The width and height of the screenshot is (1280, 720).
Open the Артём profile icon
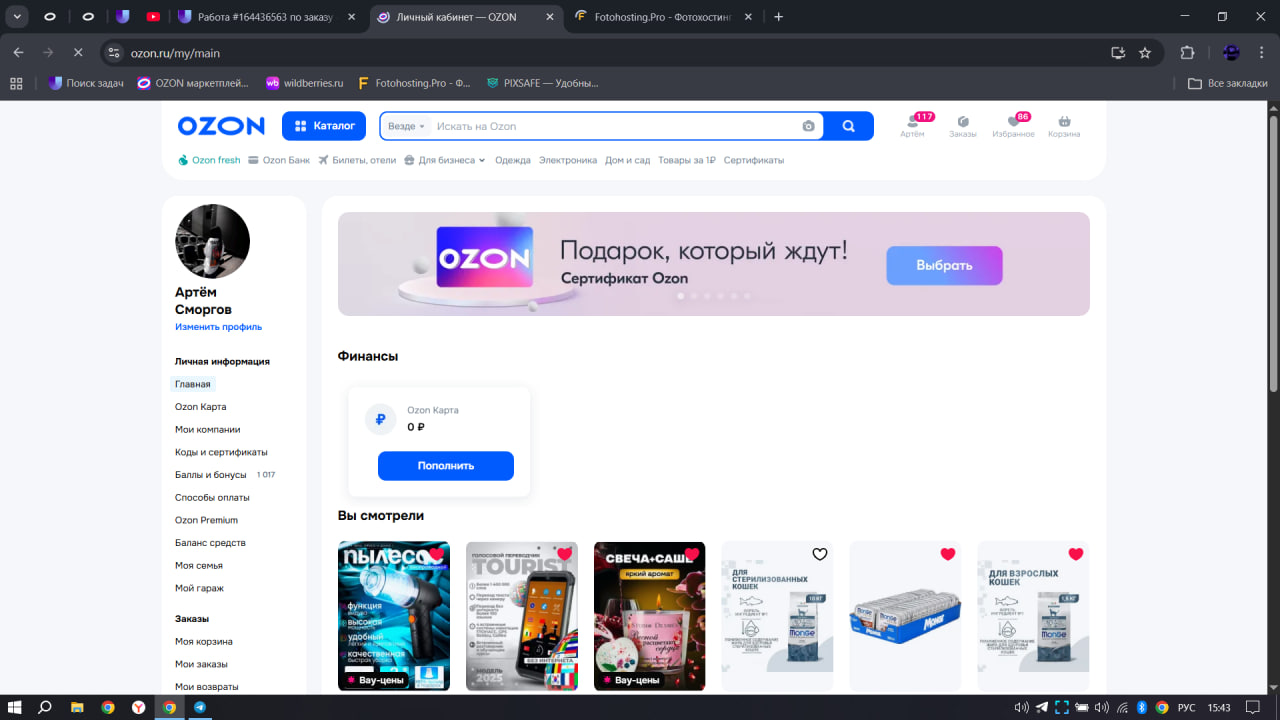pos(912,126)
